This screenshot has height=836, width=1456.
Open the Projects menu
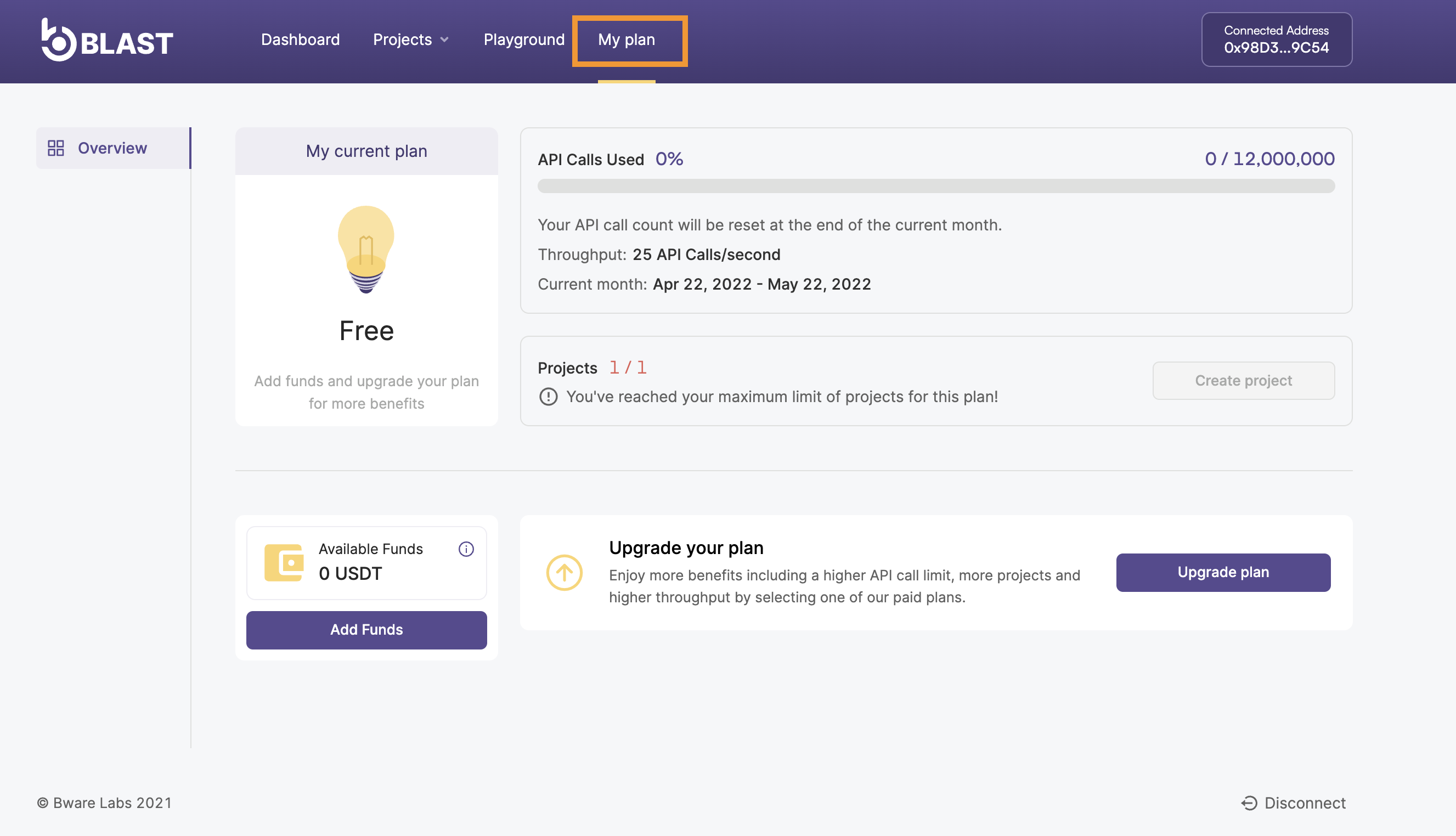click(410, 39)
